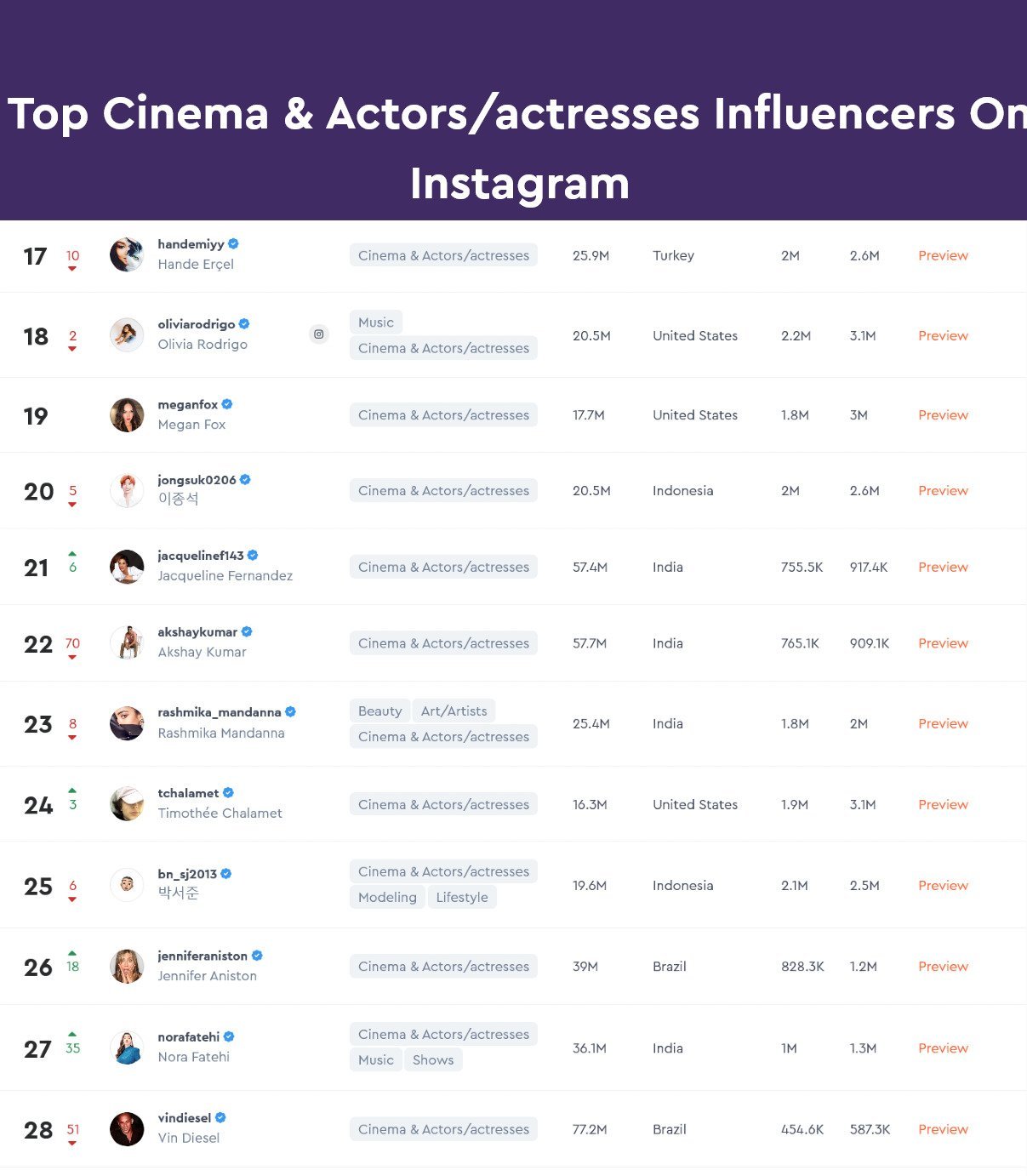Click the verified badge next to jenniferaniston
Image resolution: width=1027 pixels, height=1176 pixels.
point(257,956)
